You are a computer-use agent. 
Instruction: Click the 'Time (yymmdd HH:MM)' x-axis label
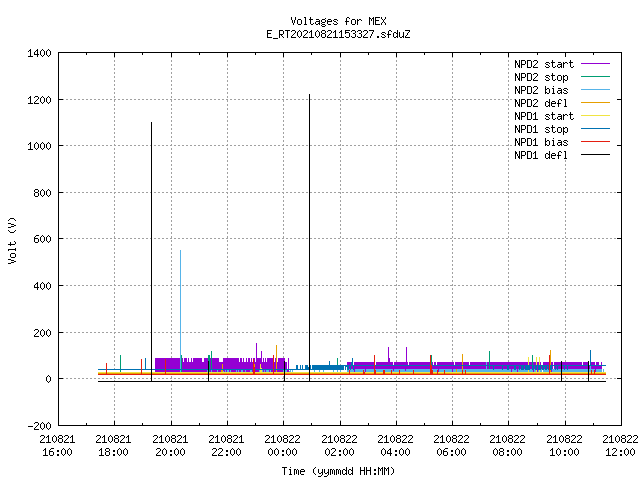[338, 471]
